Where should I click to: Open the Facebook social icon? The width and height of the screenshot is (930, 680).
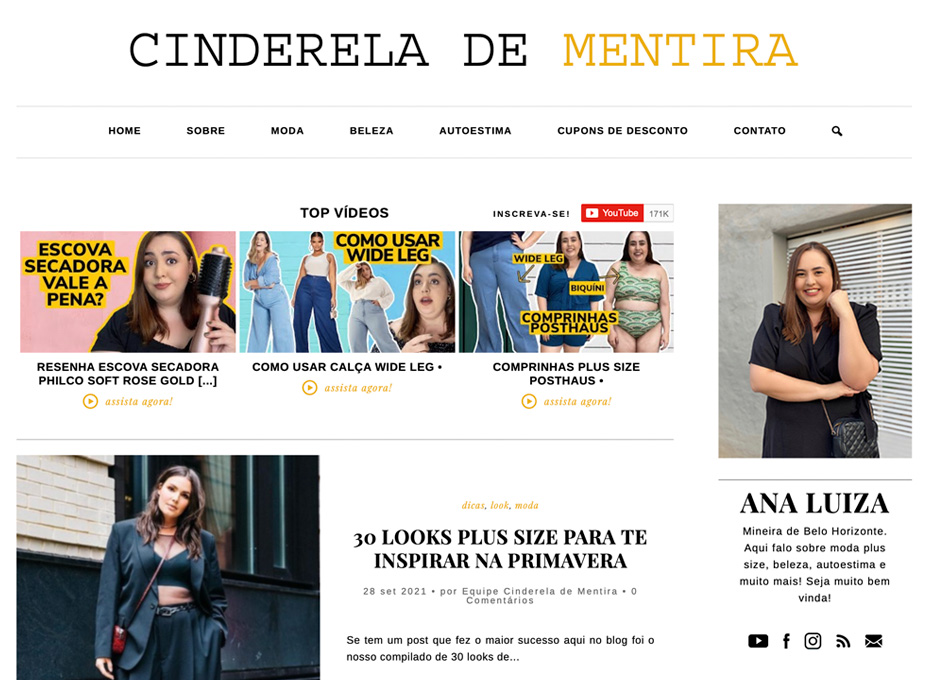pyautogui.click(x=786, y=641)
